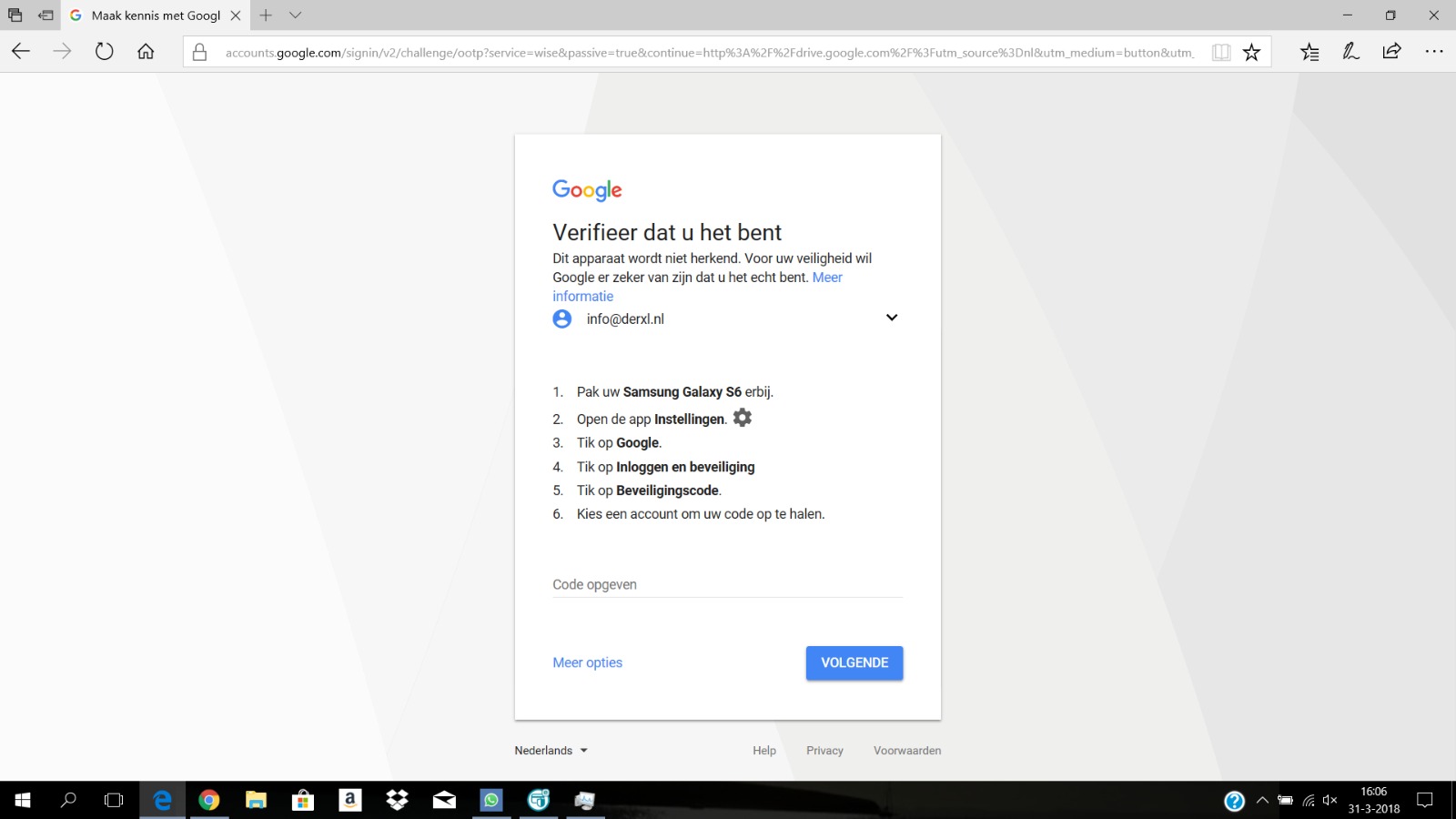Expand the info@derxl.nl account chevron

tap(892, 318)
